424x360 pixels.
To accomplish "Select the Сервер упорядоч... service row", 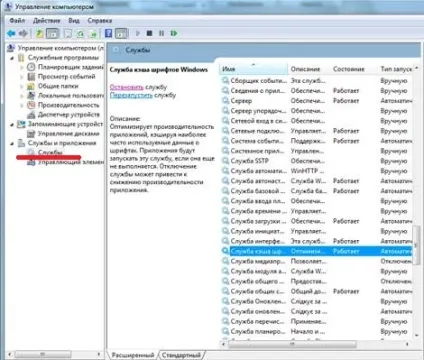I will point(316,110).
